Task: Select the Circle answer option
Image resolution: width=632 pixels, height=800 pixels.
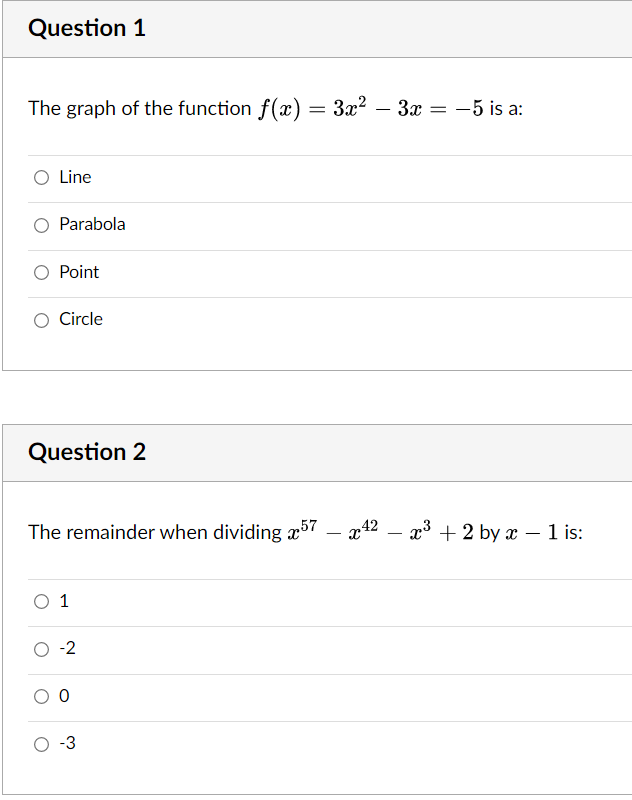Action: click(x=41, y=319)
